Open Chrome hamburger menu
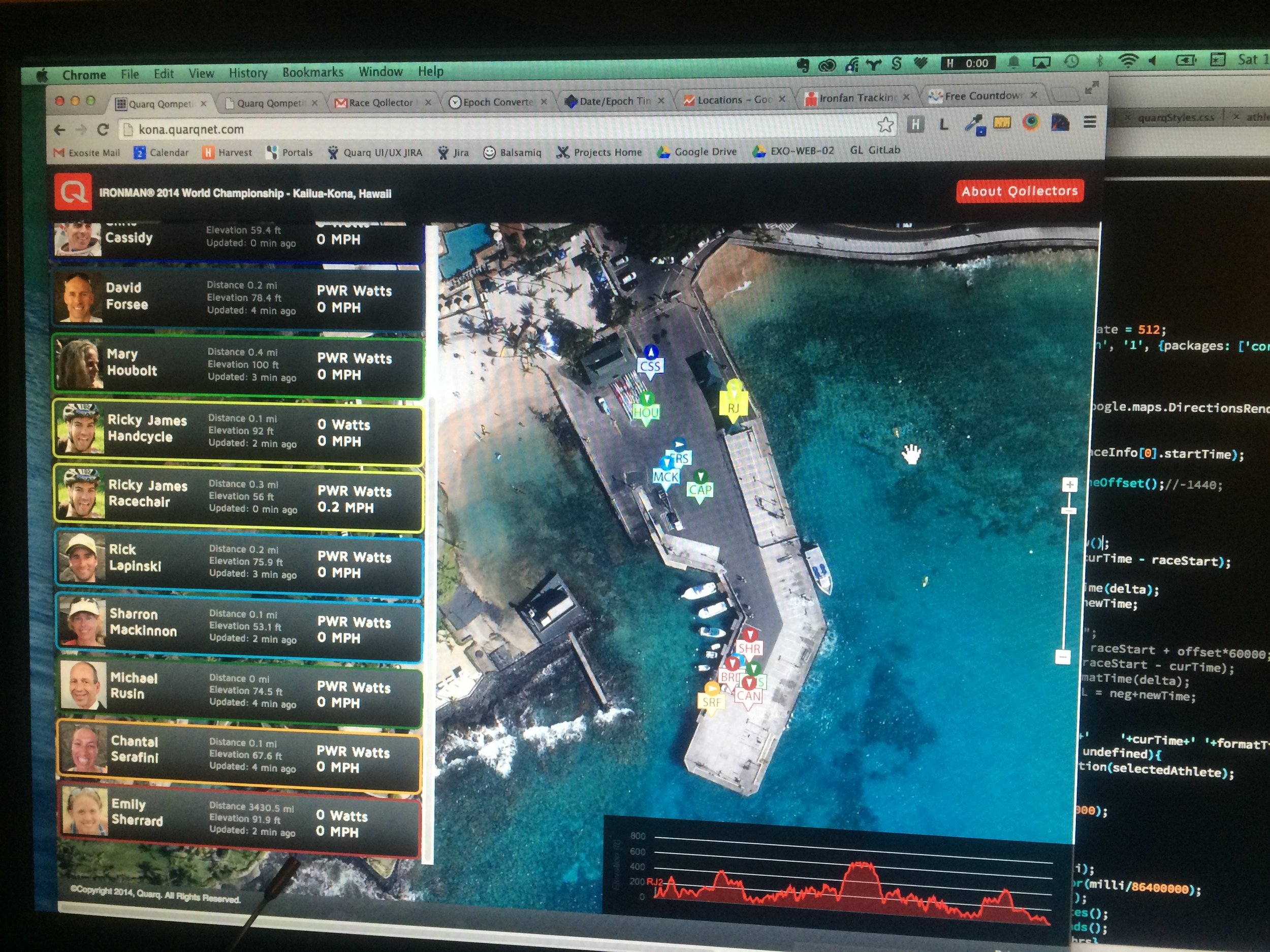1270x952 pixels. (x=1089, y=122)
